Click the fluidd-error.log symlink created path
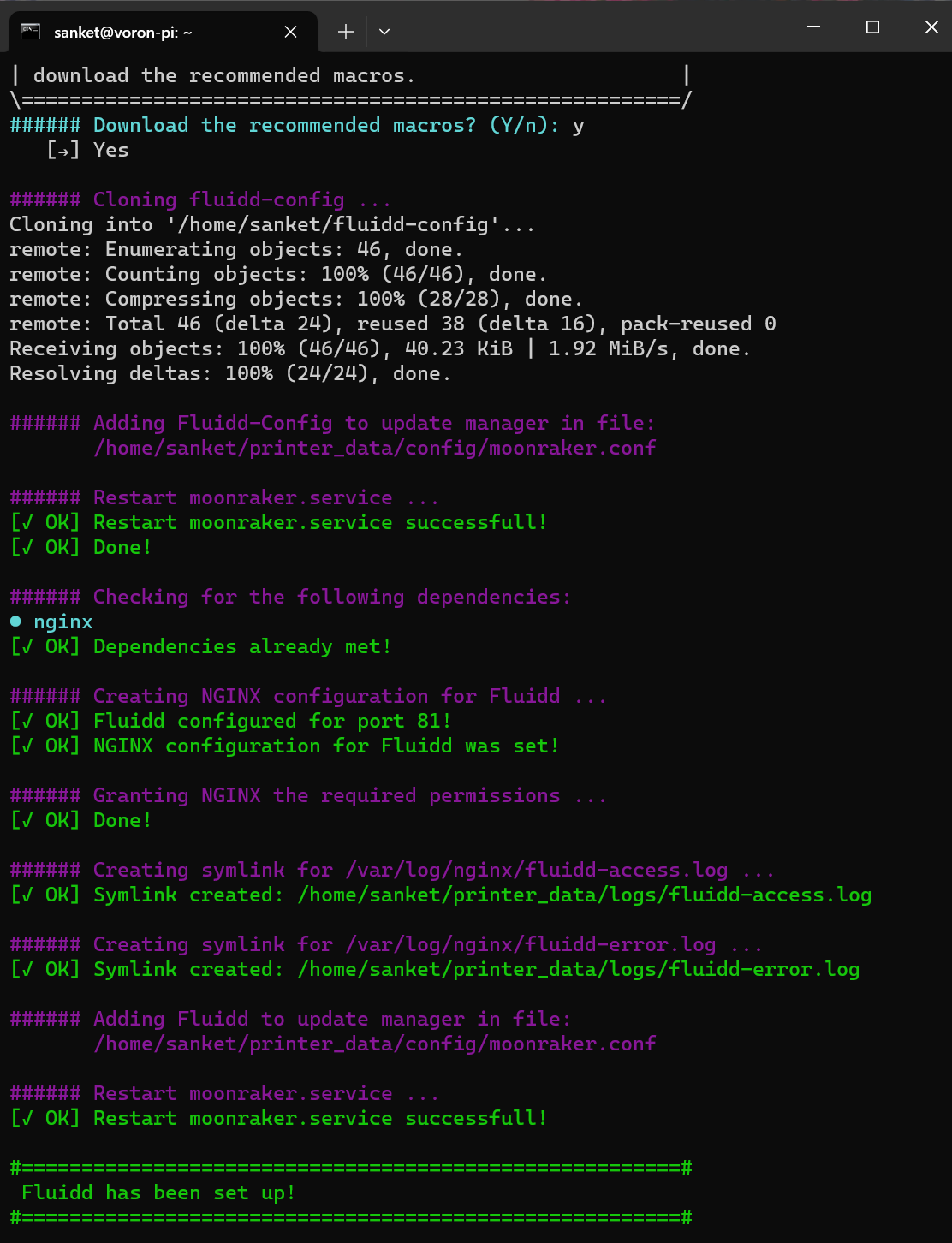 [579, 969]
